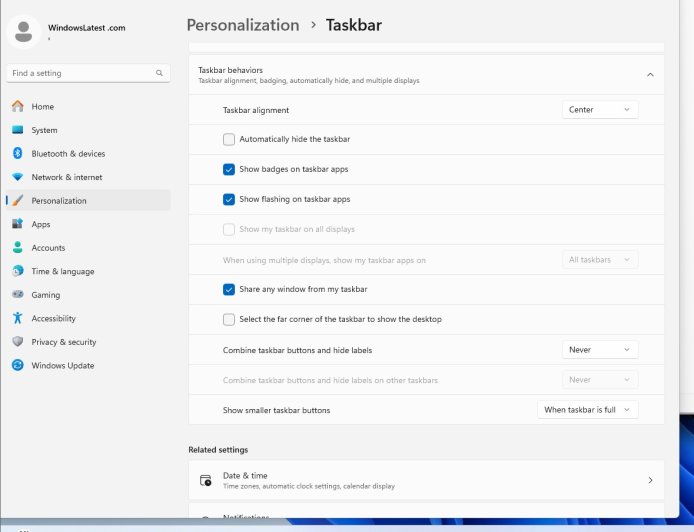Select the Network & internet wifi icon

click(17, 177)
